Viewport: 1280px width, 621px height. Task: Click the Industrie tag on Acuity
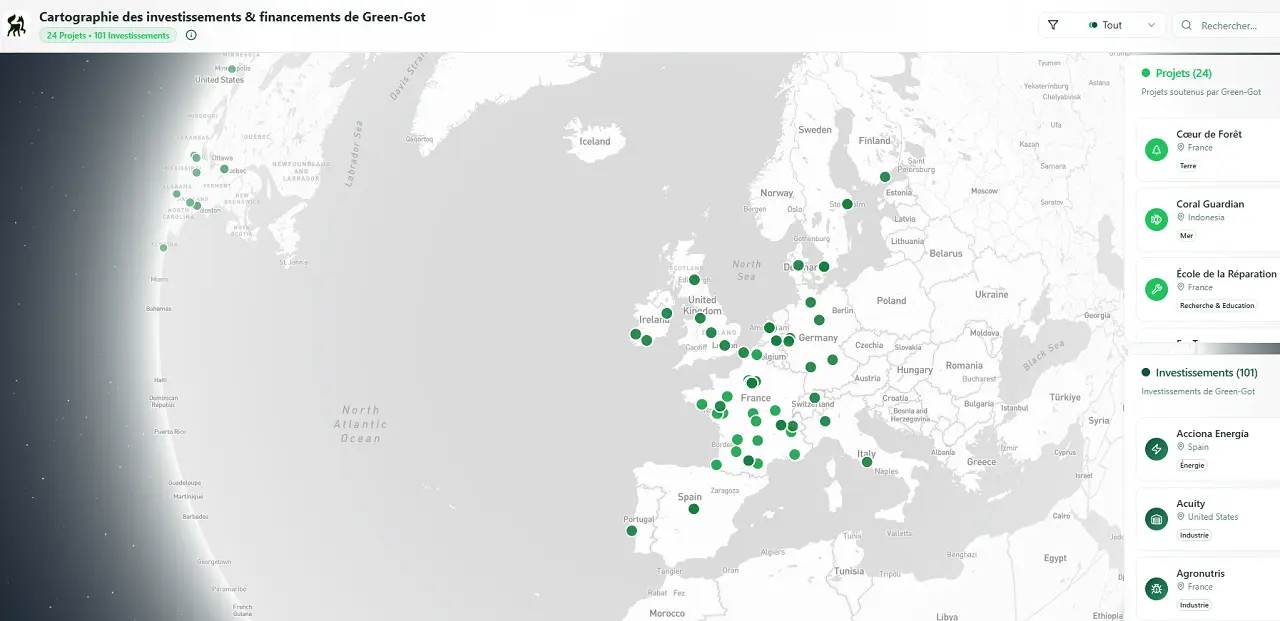point(1194,535)
